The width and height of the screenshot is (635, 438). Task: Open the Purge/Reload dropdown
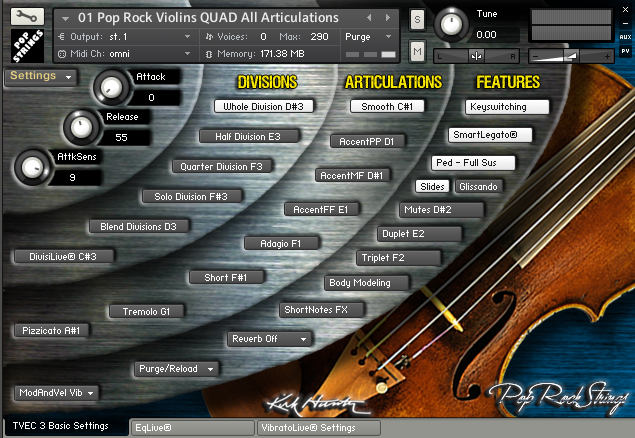[x=176, y=369]
